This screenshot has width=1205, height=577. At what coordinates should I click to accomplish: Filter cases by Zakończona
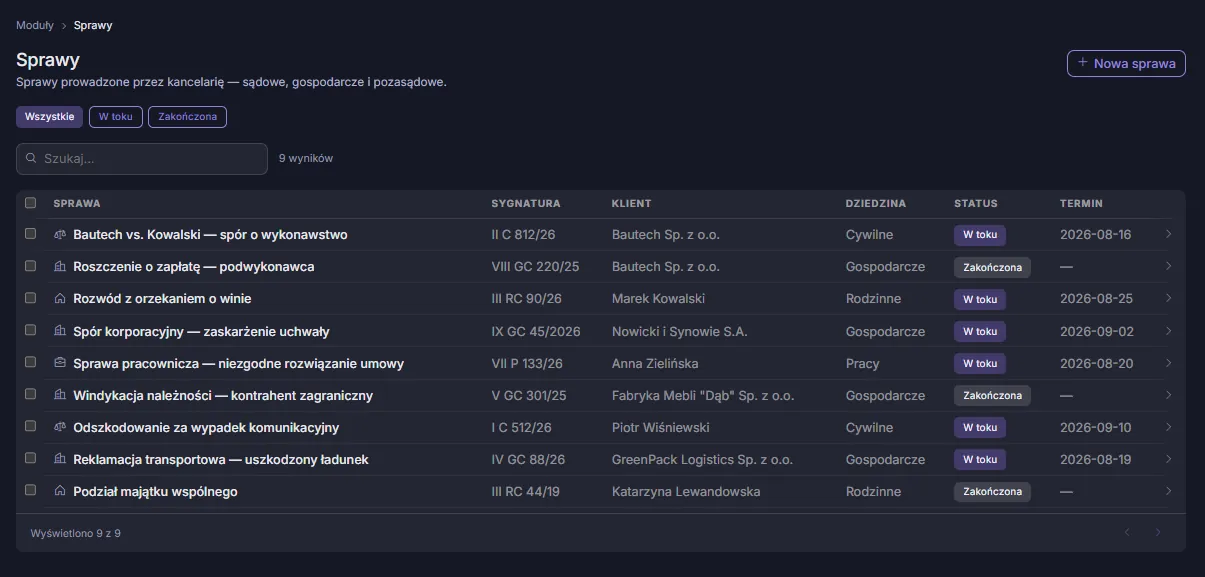[x=188, y=117]
